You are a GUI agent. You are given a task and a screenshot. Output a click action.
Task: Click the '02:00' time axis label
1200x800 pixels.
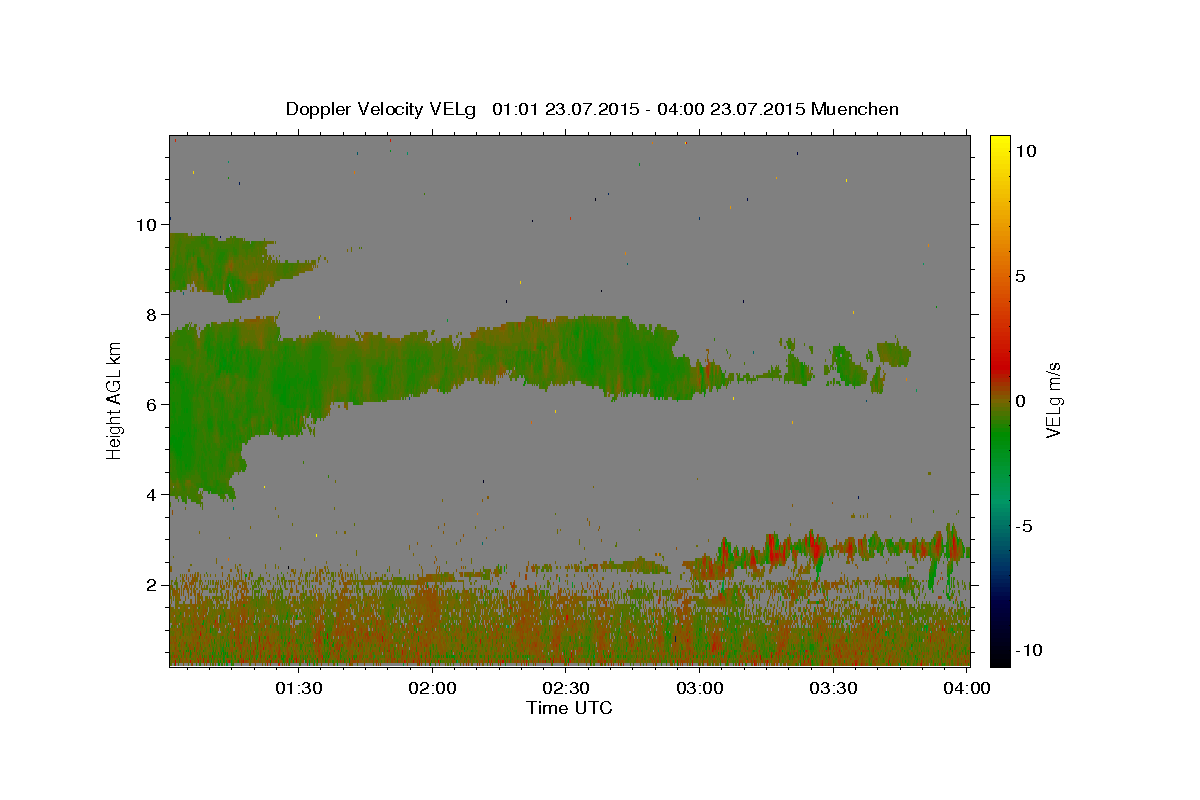click(432, 689)
